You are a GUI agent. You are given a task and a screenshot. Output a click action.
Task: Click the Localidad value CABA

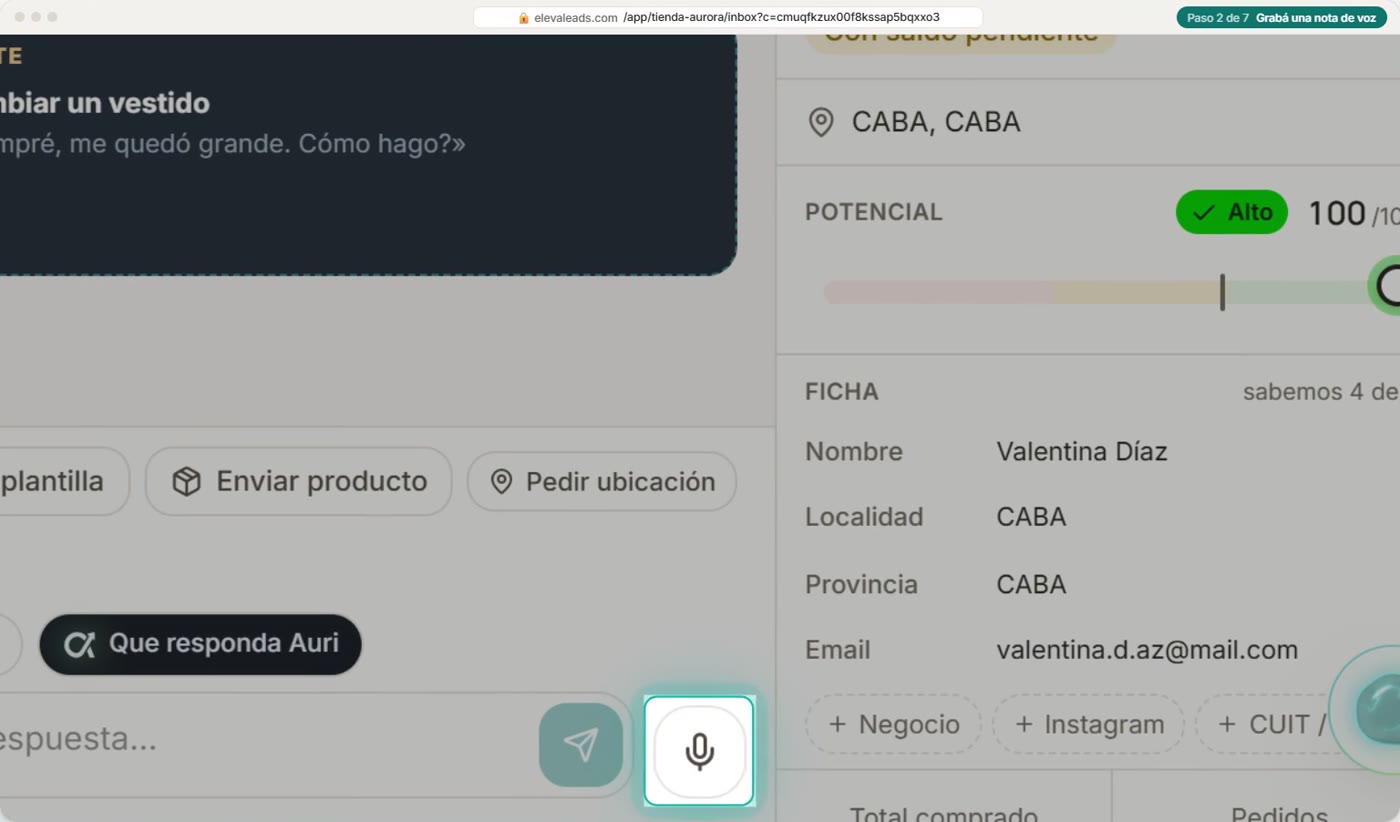pyautogui.click(x=1031, y=517)
